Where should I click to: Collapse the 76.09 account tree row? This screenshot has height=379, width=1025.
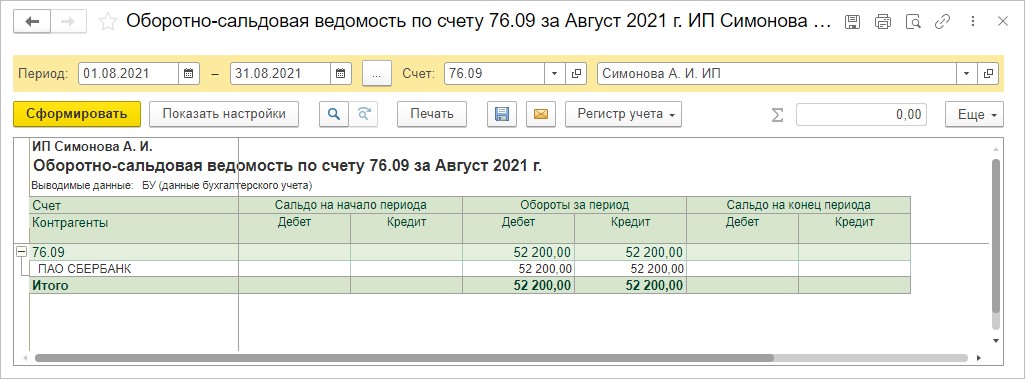(22, 252)
